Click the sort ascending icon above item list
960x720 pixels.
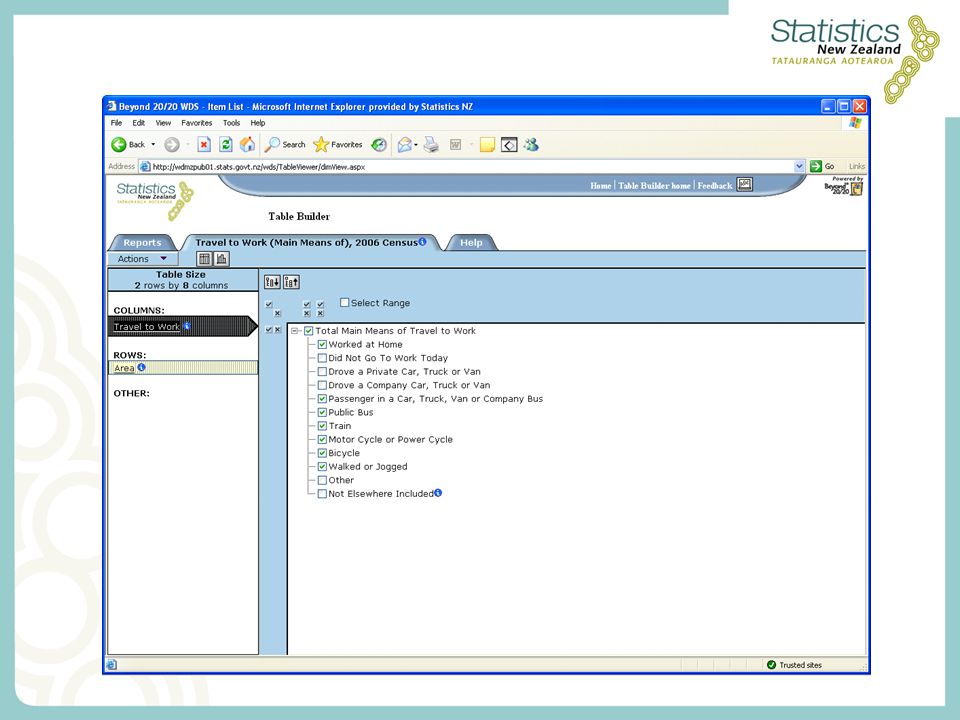(x=291, y=282)
